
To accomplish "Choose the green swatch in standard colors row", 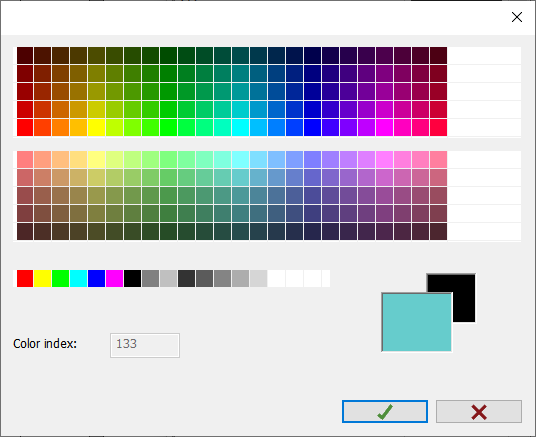I will click(x=61, y=278).
